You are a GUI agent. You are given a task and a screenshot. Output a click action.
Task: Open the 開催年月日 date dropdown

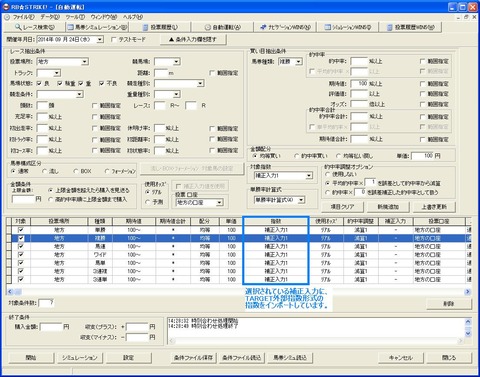pyautogui.click(x=100, y=39)
